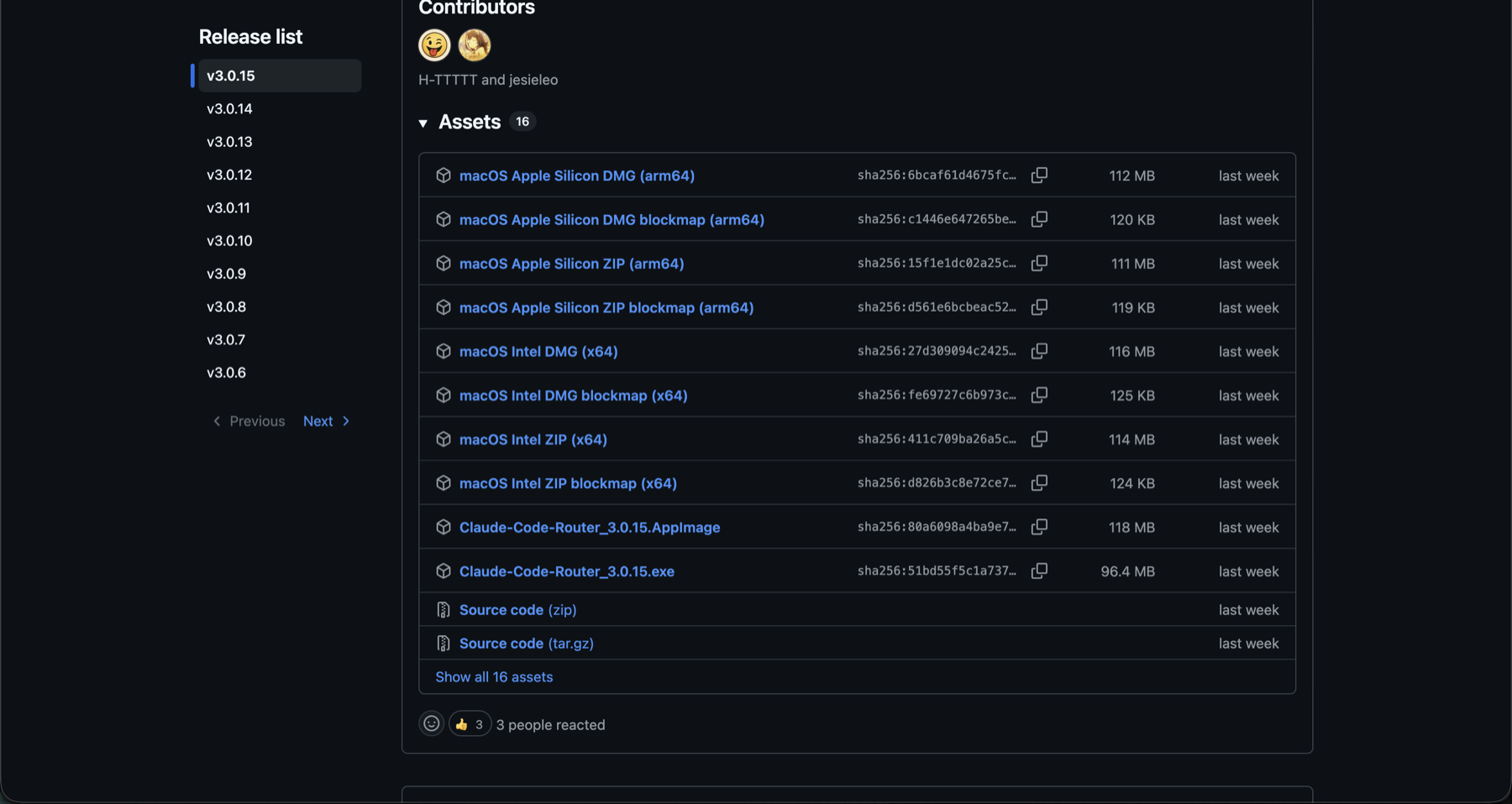Select release v3.0.11 in Release list

pos(228,208)
